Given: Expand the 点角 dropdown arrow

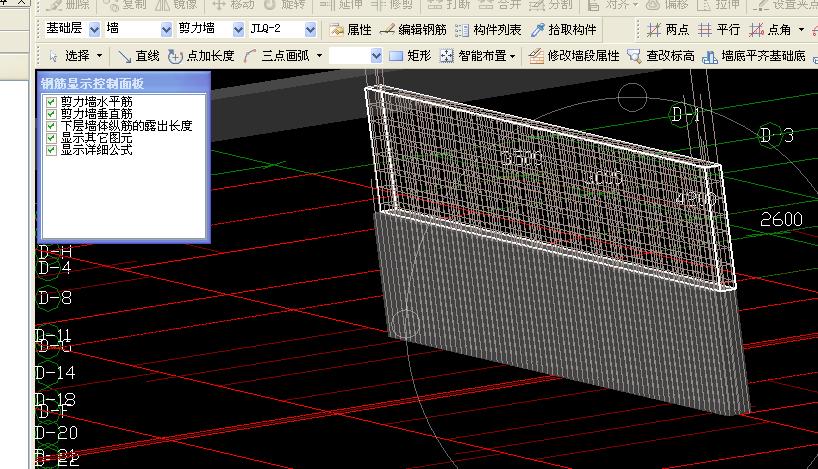Looking at the screenshot, I should click(x=801, y=30).
